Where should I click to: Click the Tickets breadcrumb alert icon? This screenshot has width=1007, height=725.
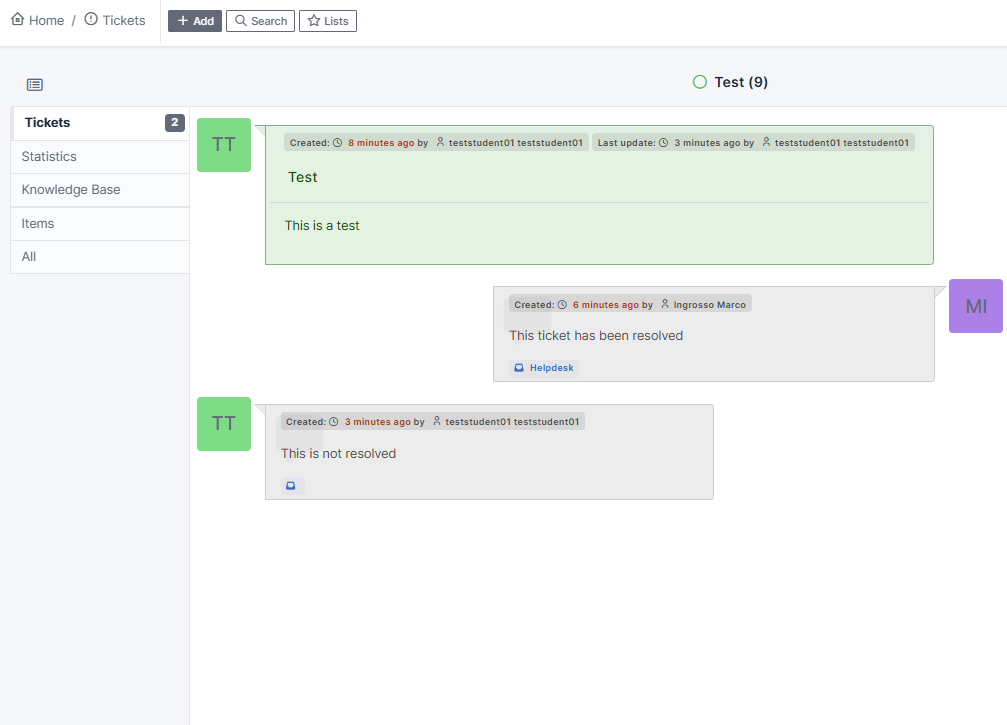click(91, 20)
